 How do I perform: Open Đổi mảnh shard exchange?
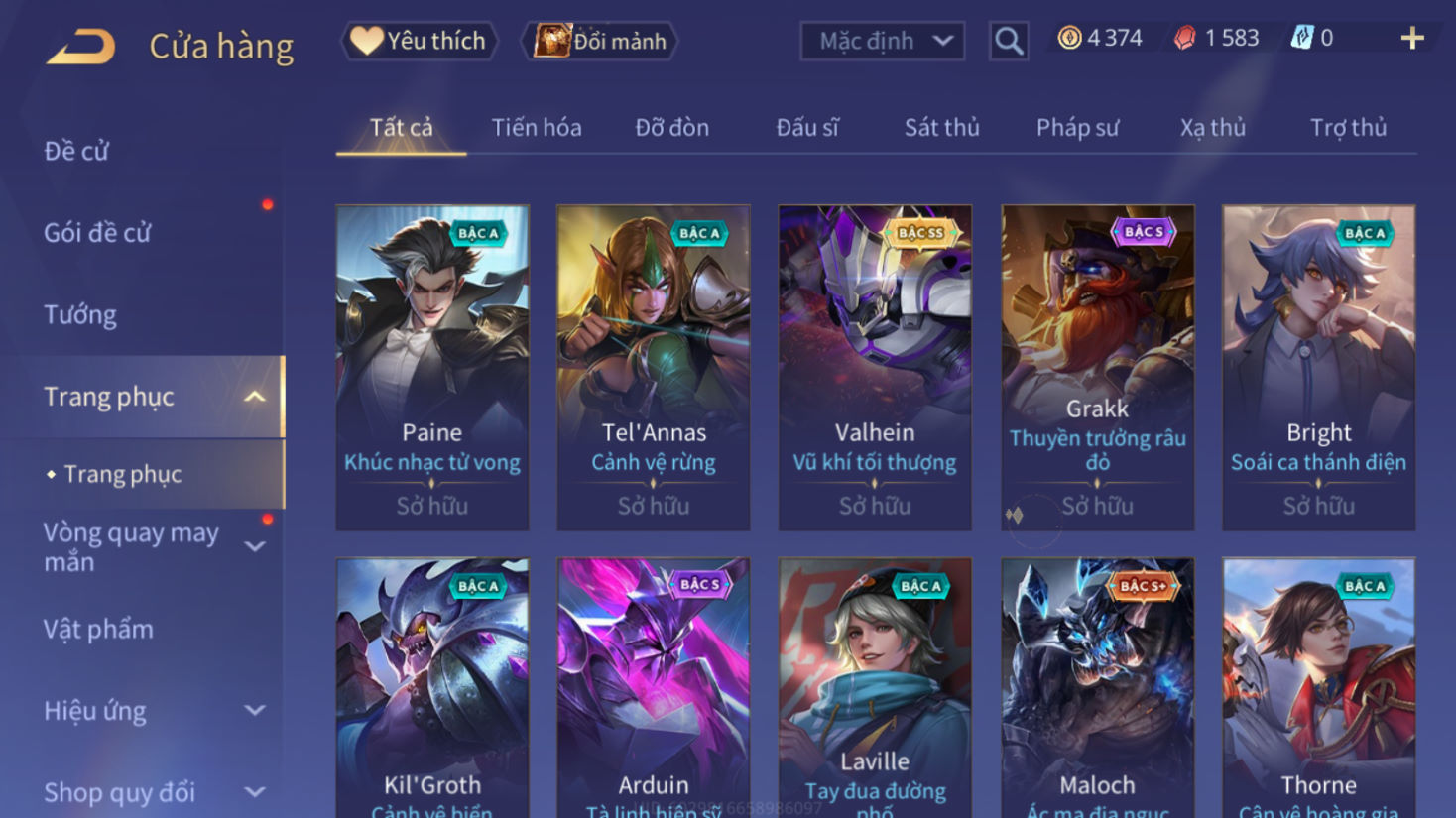600,41
